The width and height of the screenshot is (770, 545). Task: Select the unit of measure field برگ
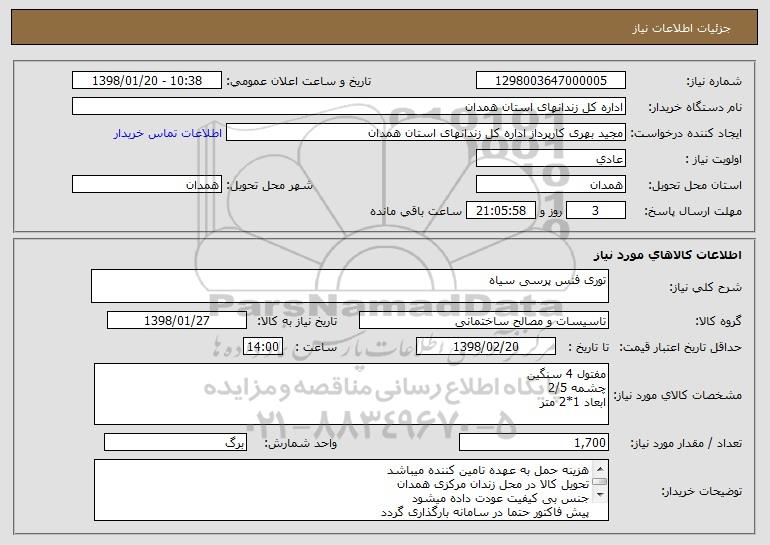[175, 442]
